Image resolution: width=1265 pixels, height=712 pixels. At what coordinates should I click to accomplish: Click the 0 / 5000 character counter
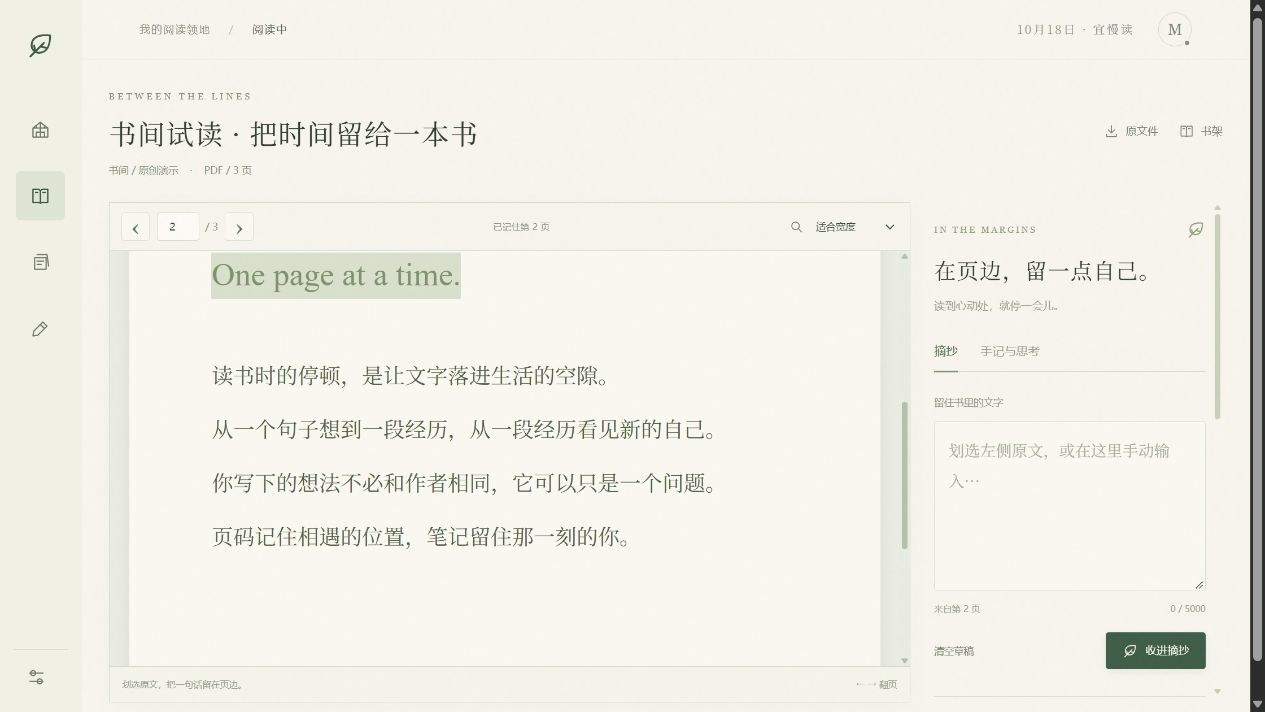click(1188, 609)
